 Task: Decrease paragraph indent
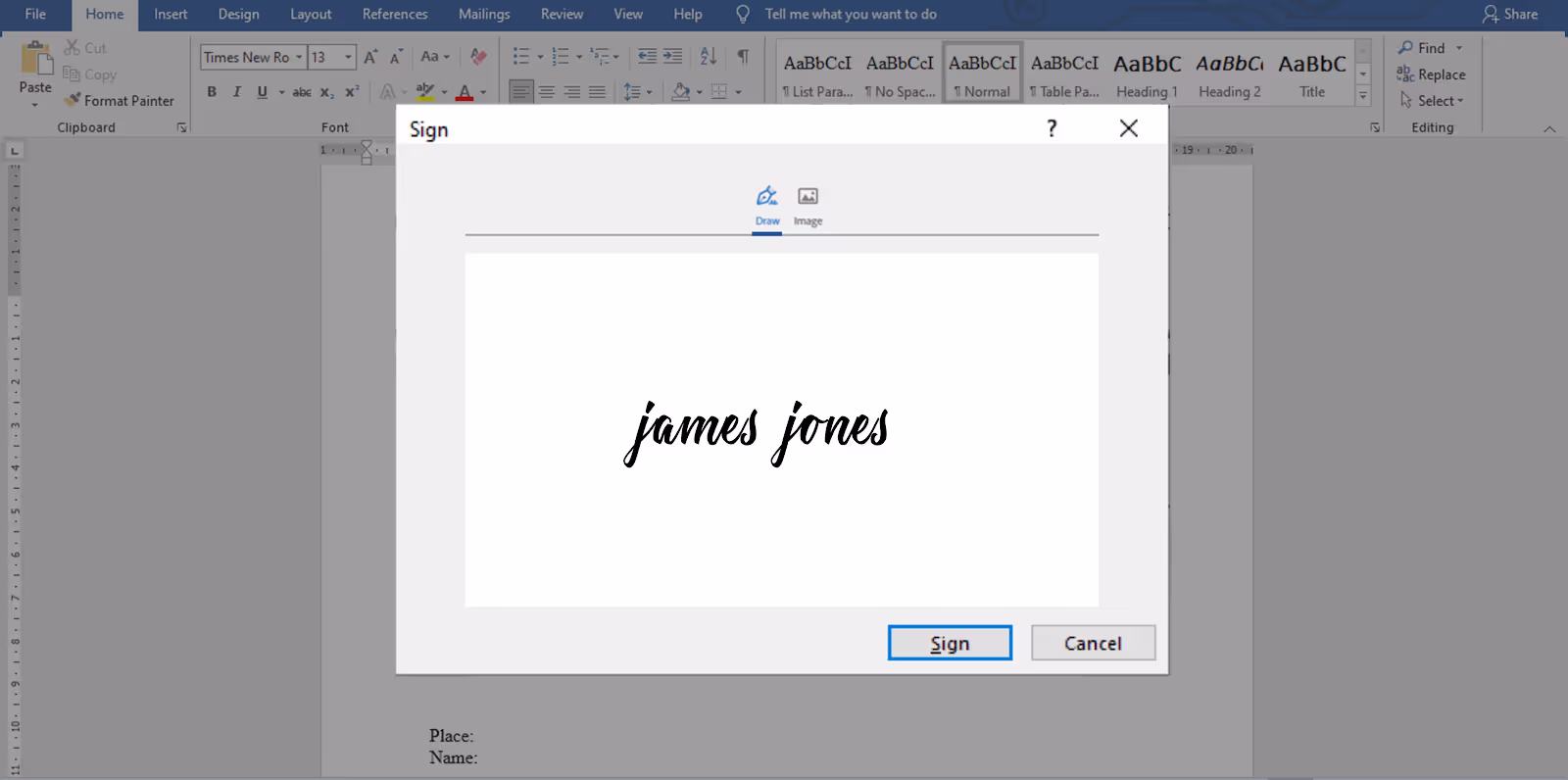tap(647, 56)
